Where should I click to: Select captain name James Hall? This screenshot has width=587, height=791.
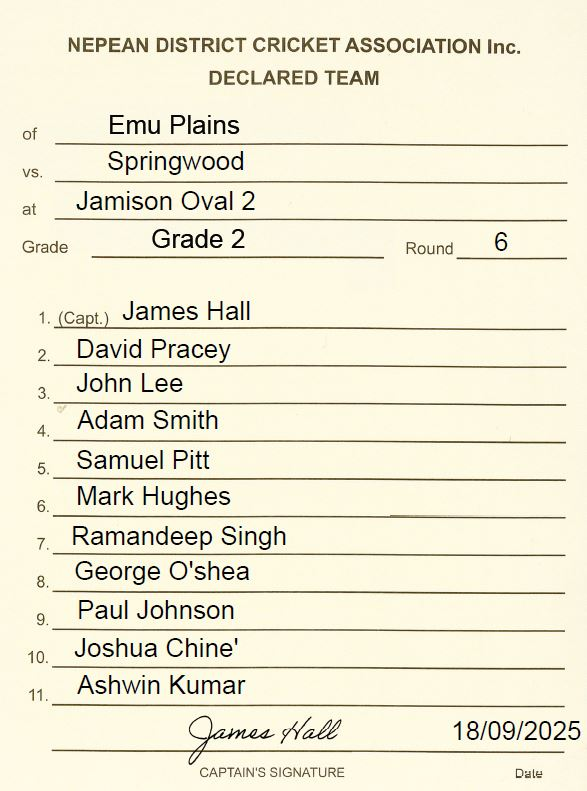[187, 311]
